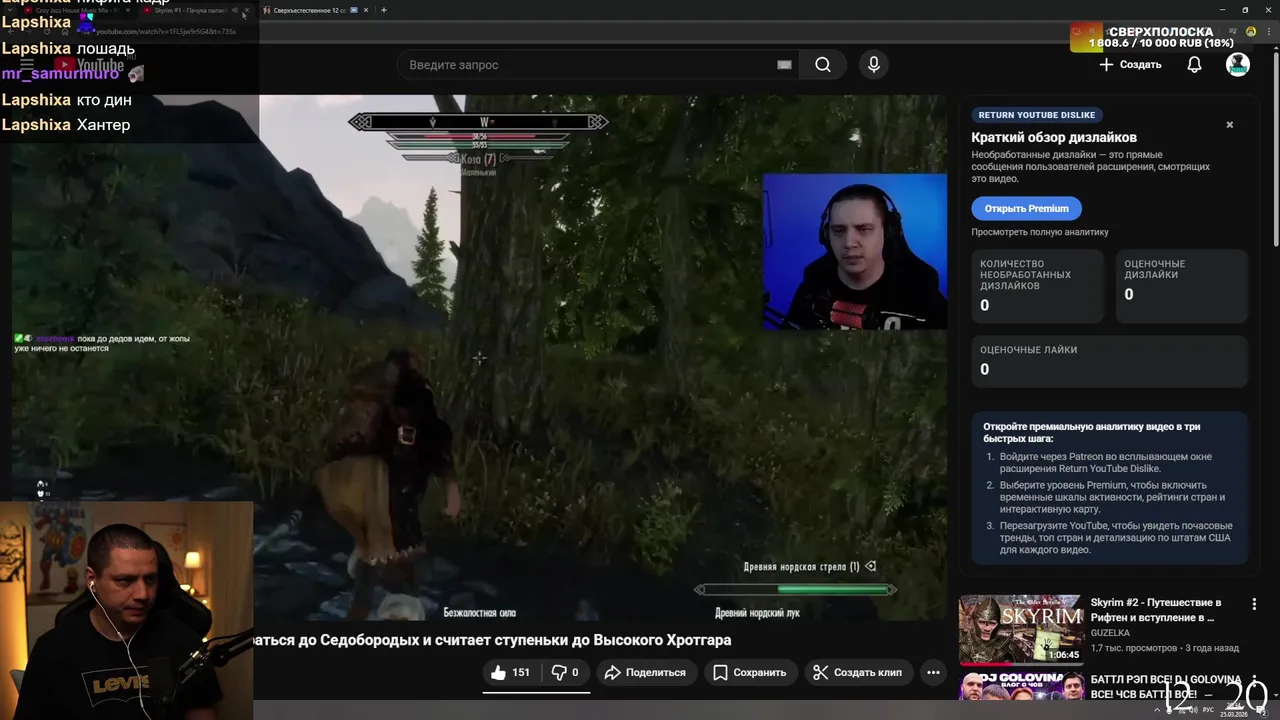Click the Skyrim video player area

[x=479, y=358]
